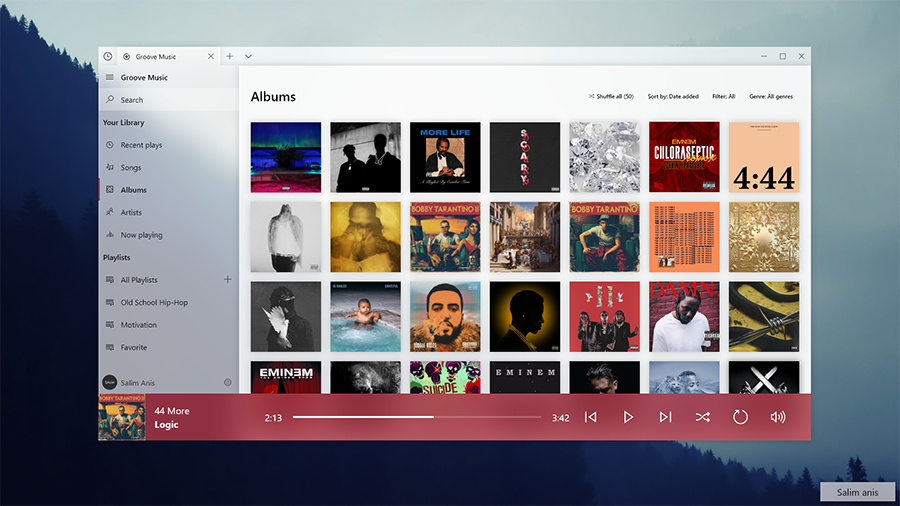Open the hamburger menu next to Groove Music
The height and width of the screenshot is (506, 900).
point(110,77)
